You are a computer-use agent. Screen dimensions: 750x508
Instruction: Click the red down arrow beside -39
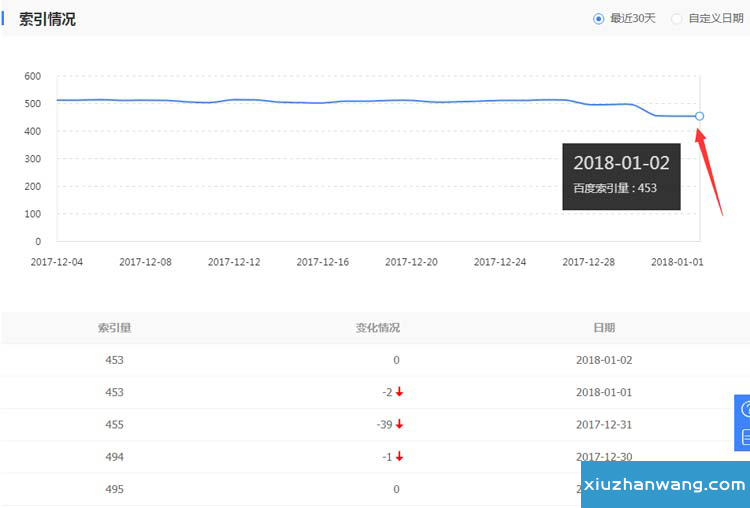[x=399, y=425]
